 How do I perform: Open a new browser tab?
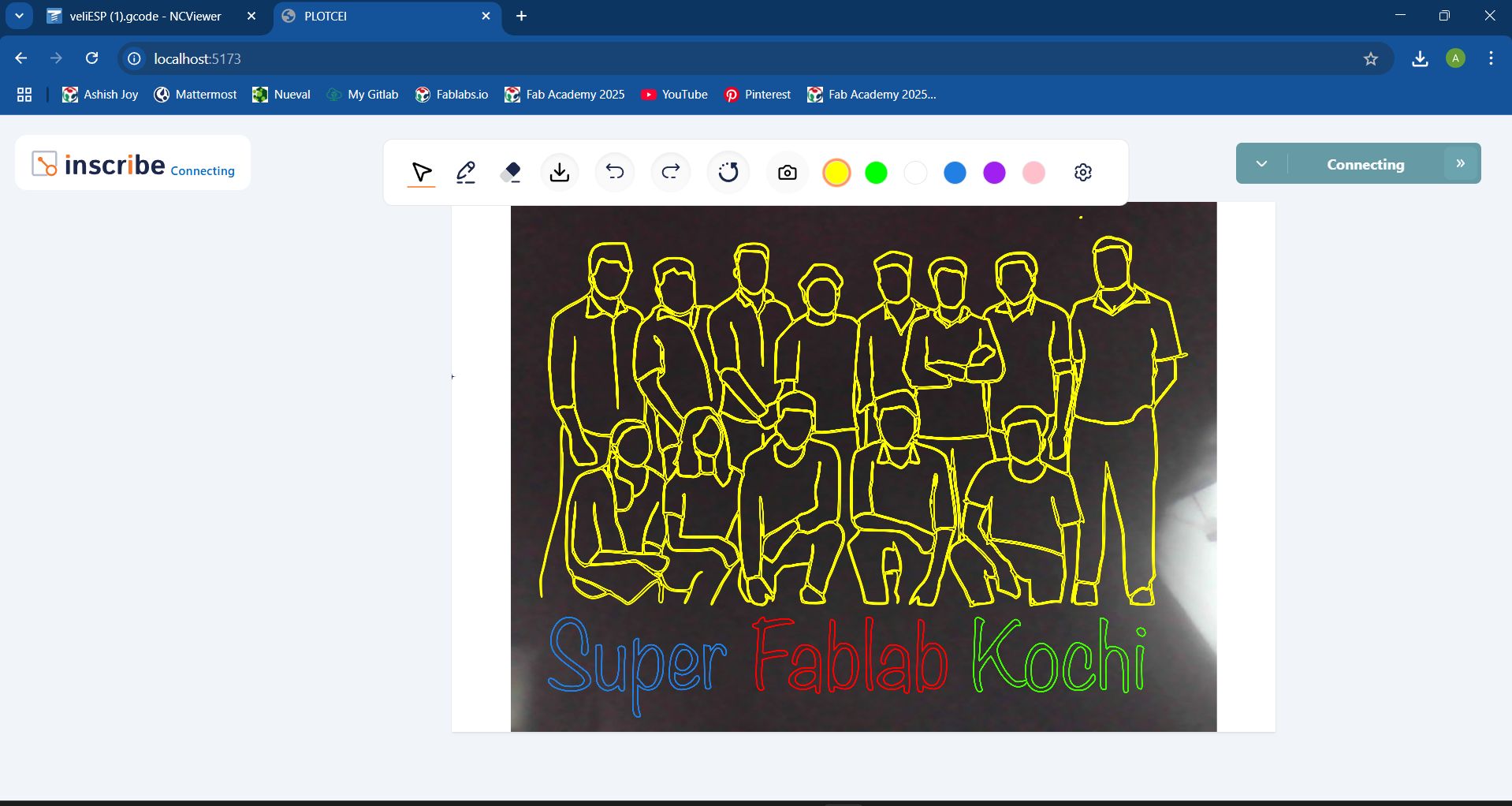coord(521,16)
